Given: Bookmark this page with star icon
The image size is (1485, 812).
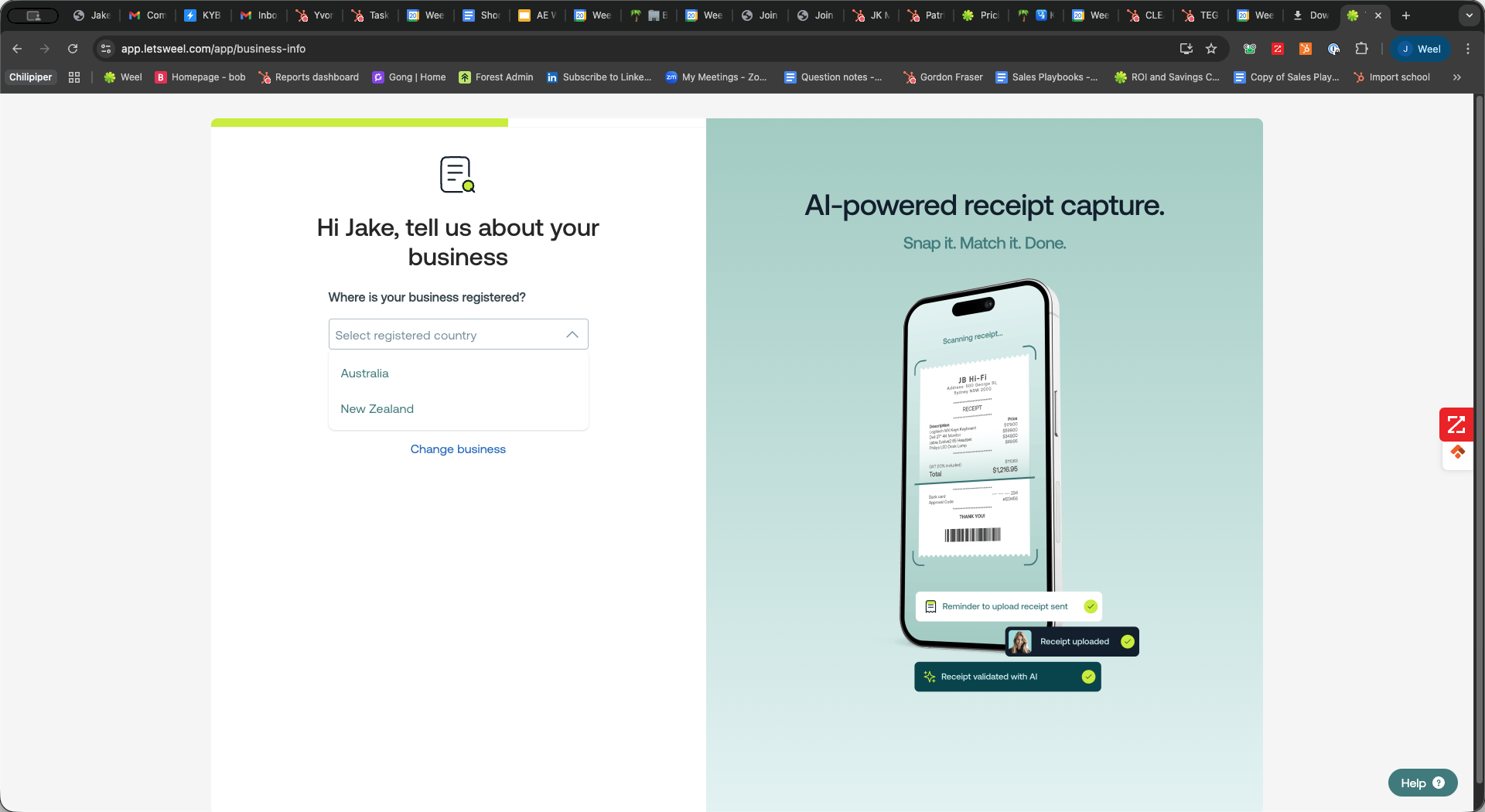Looking at the screenshot, I should click(x=1211, y=49).
